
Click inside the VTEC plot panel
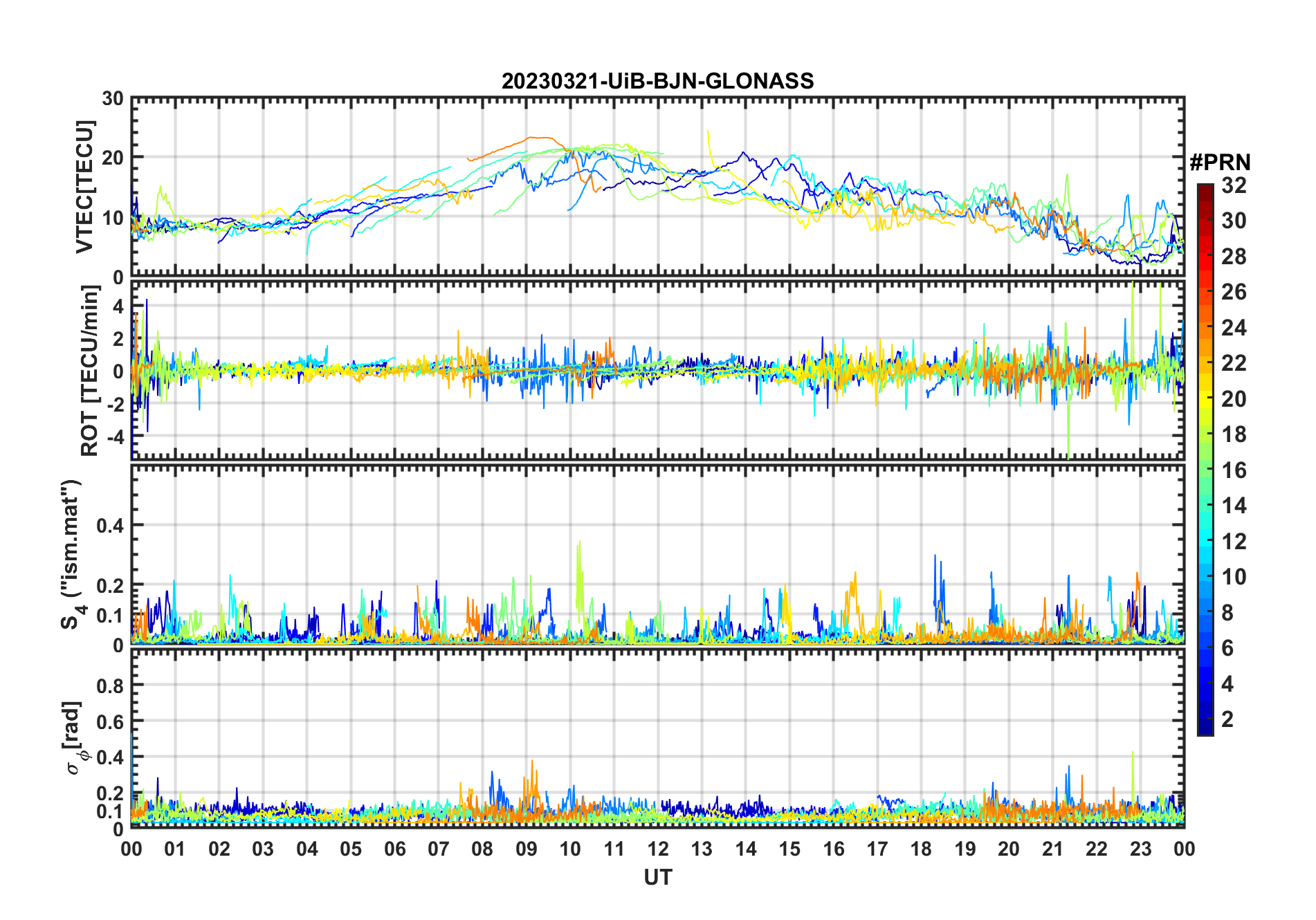[657, 187]
